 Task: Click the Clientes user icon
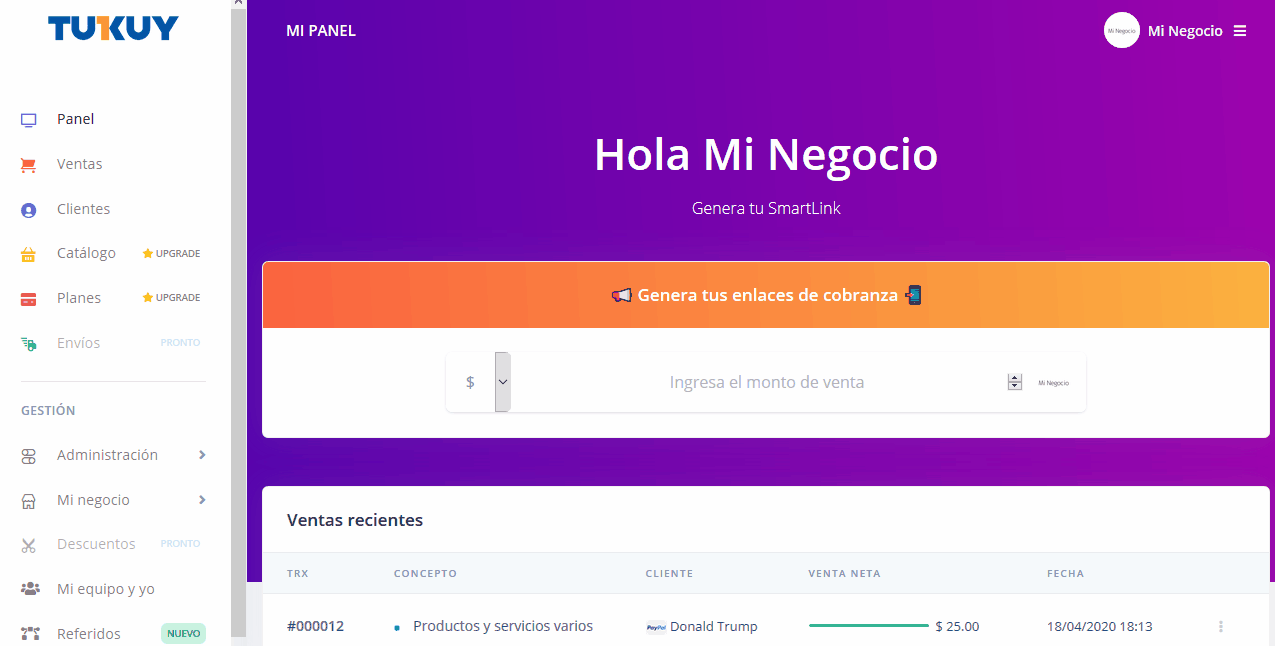point(29,210)
